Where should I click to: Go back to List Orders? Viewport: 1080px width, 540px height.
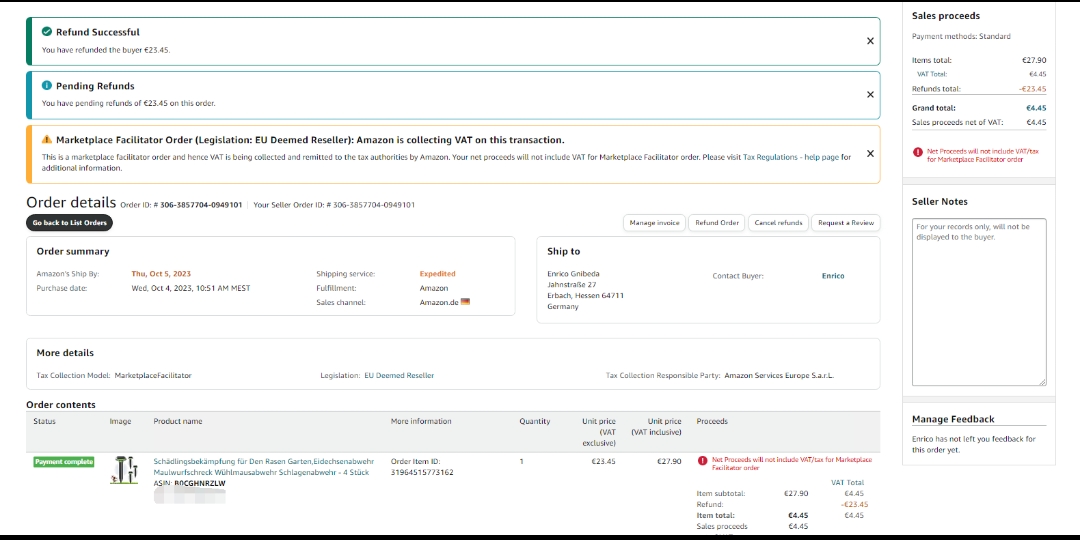pos(69,223)
